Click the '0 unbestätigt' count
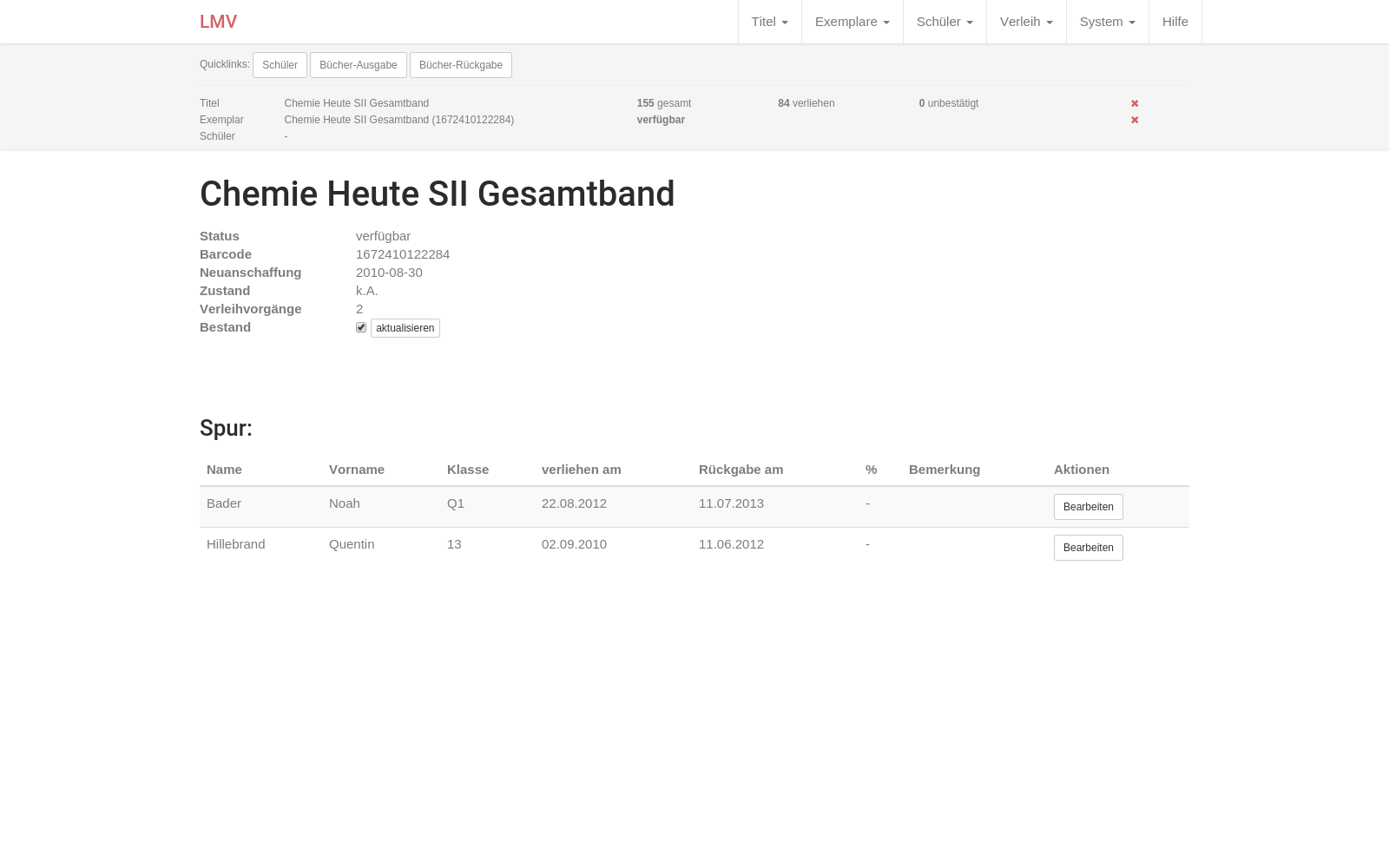 [949, 103]
